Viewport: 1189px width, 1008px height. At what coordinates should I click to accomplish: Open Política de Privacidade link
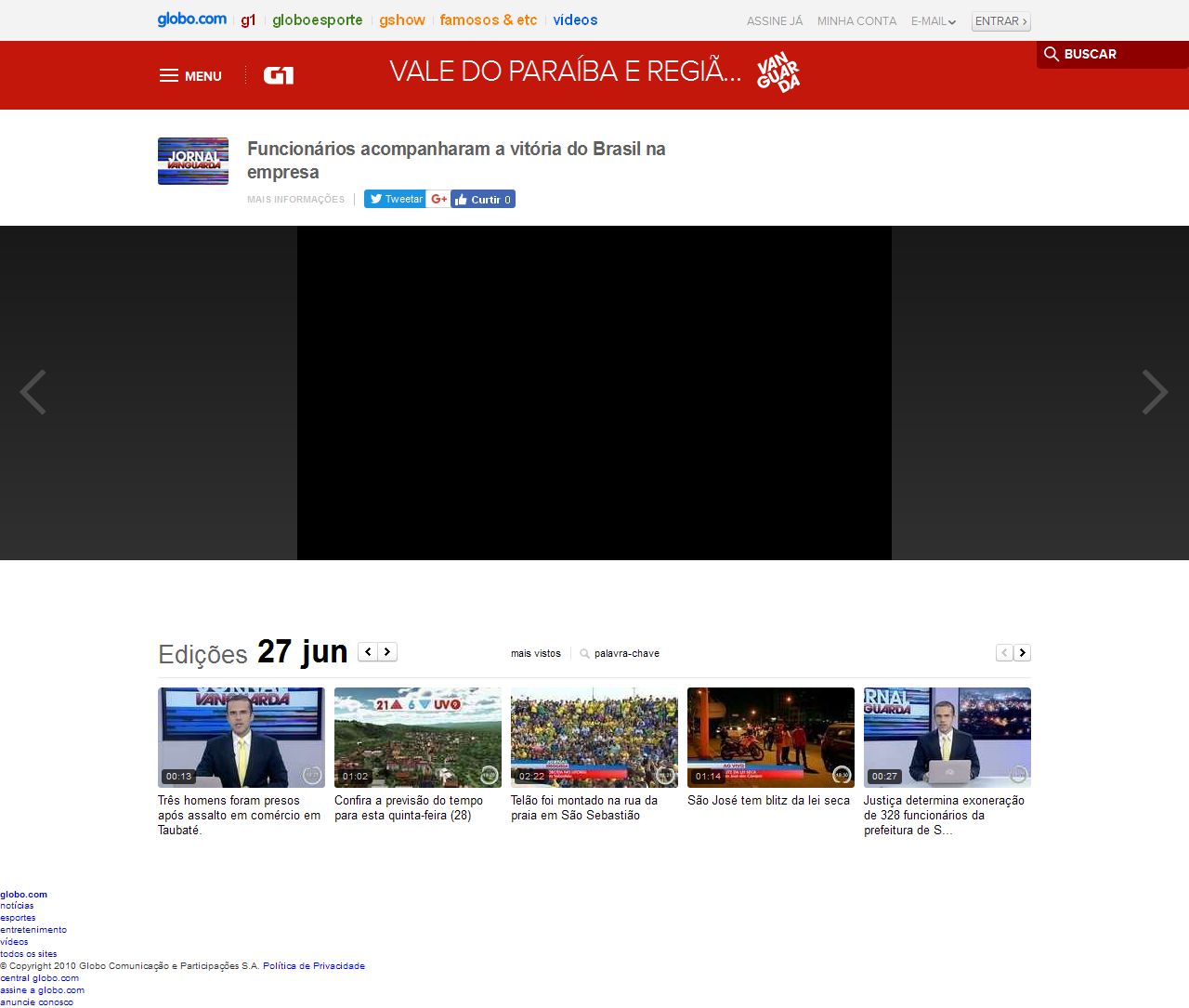coord(313,966)
